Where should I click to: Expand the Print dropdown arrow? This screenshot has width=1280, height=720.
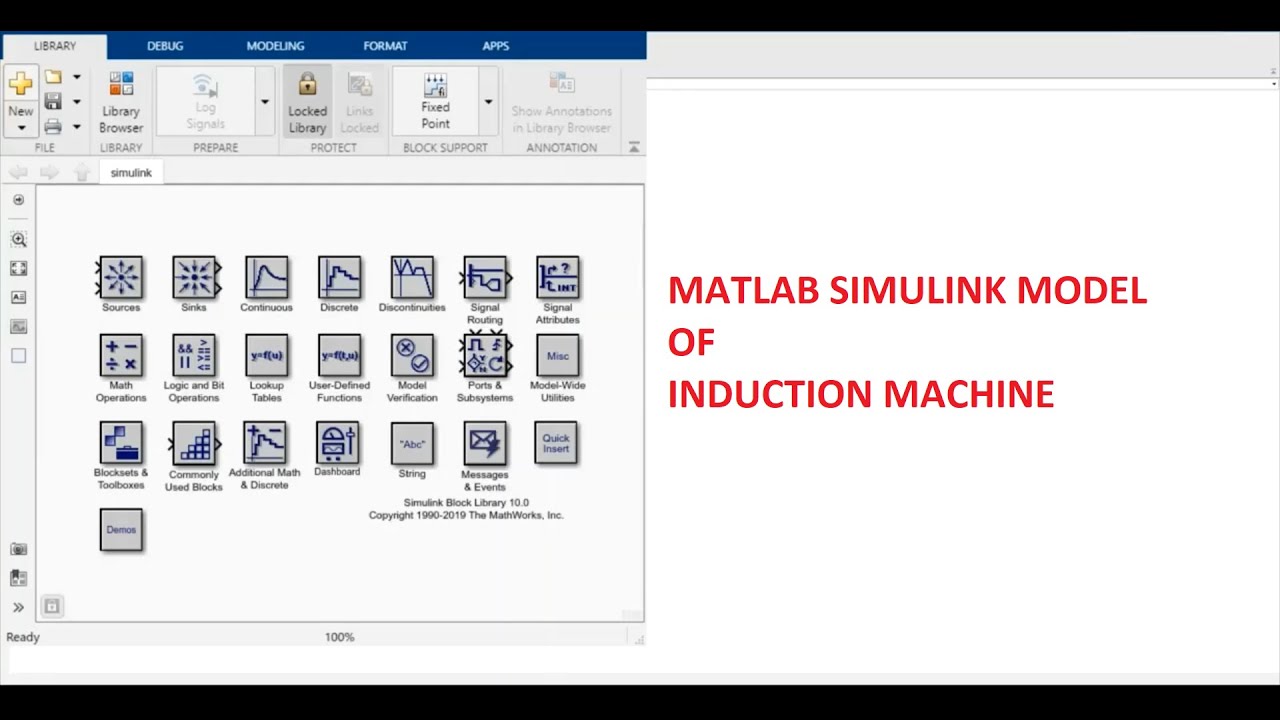[77, 127]
